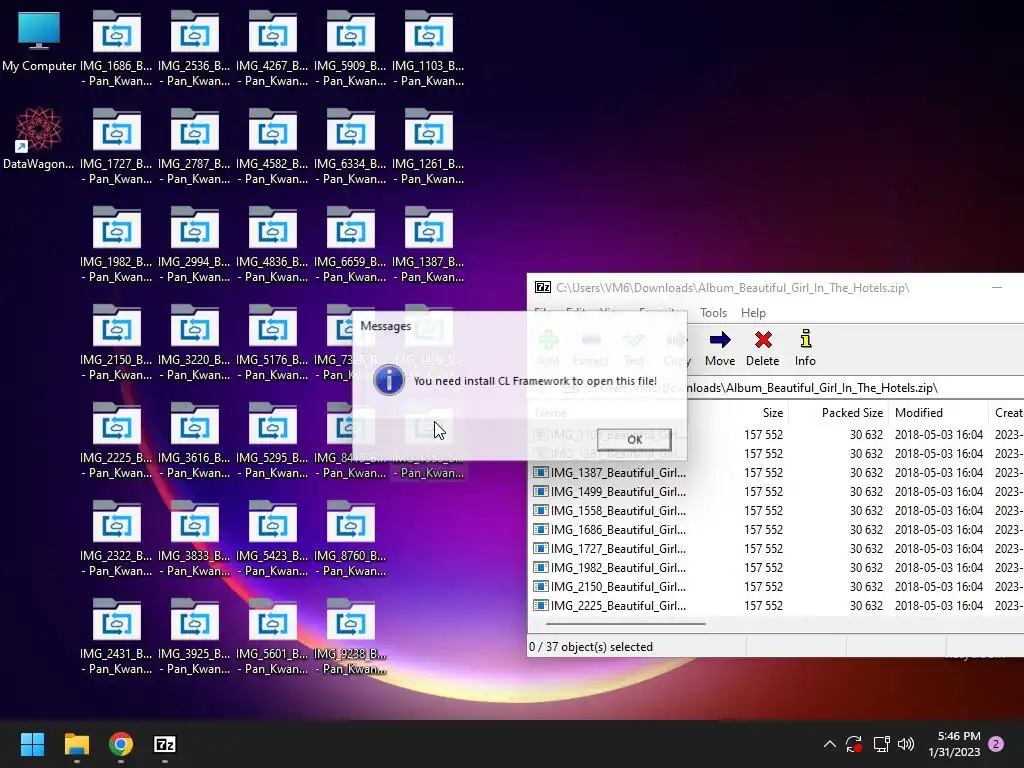Click the network icon in system tray

(x=881, y=744)
